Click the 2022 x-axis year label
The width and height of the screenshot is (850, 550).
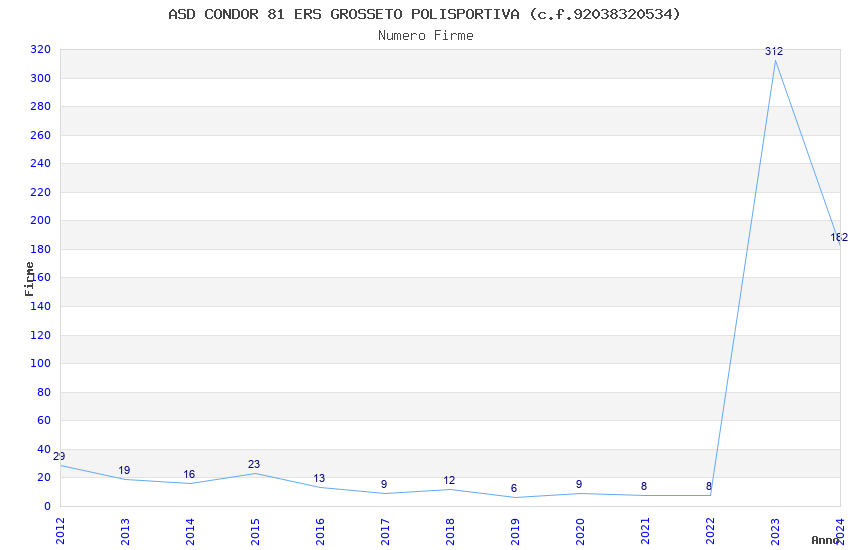click(x=711, y=531)
